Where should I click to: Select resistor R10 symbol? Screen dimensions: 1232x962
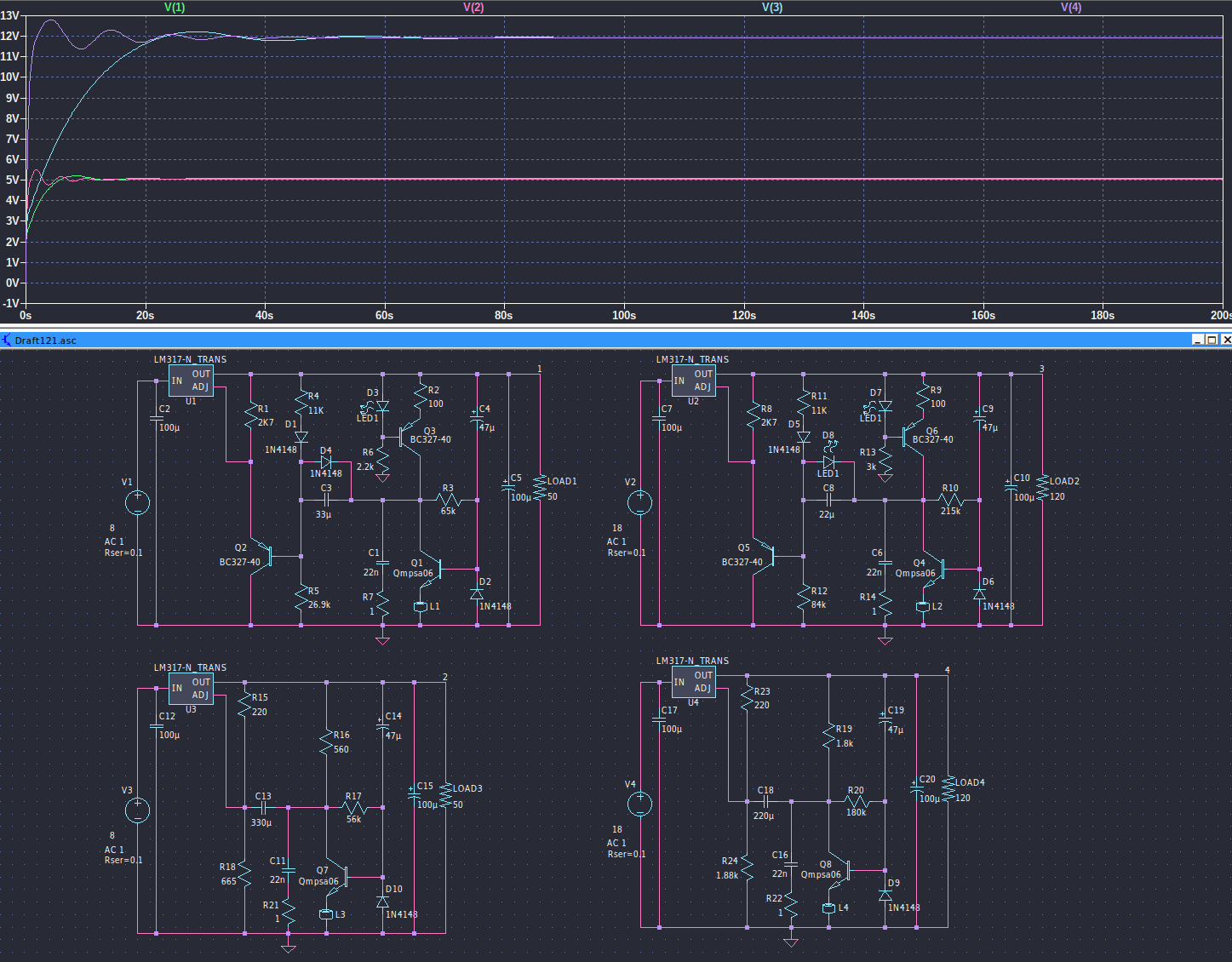tap(951, 500)
